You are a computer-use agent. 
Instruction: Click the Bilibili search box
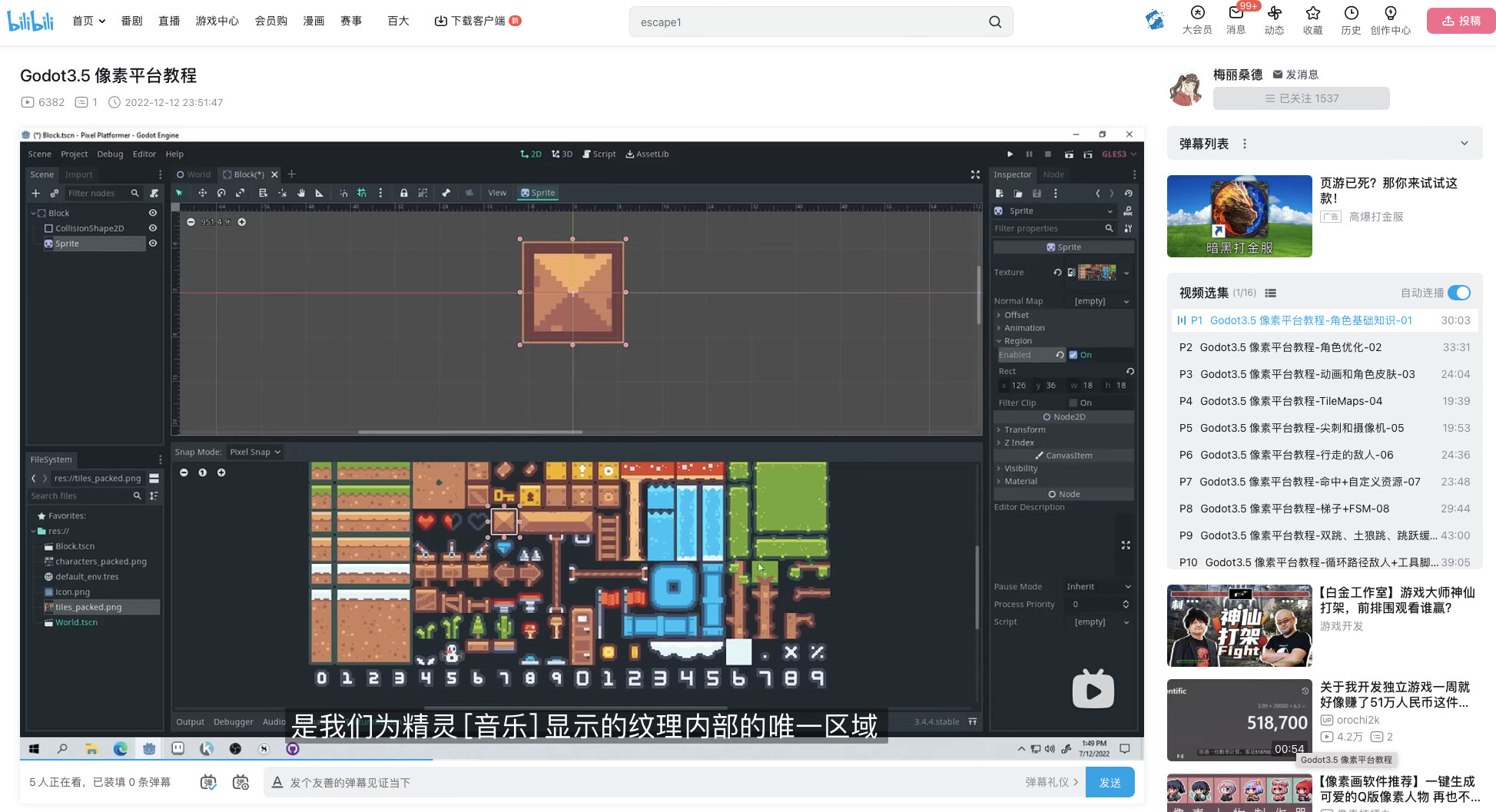(x=821, y=22)
